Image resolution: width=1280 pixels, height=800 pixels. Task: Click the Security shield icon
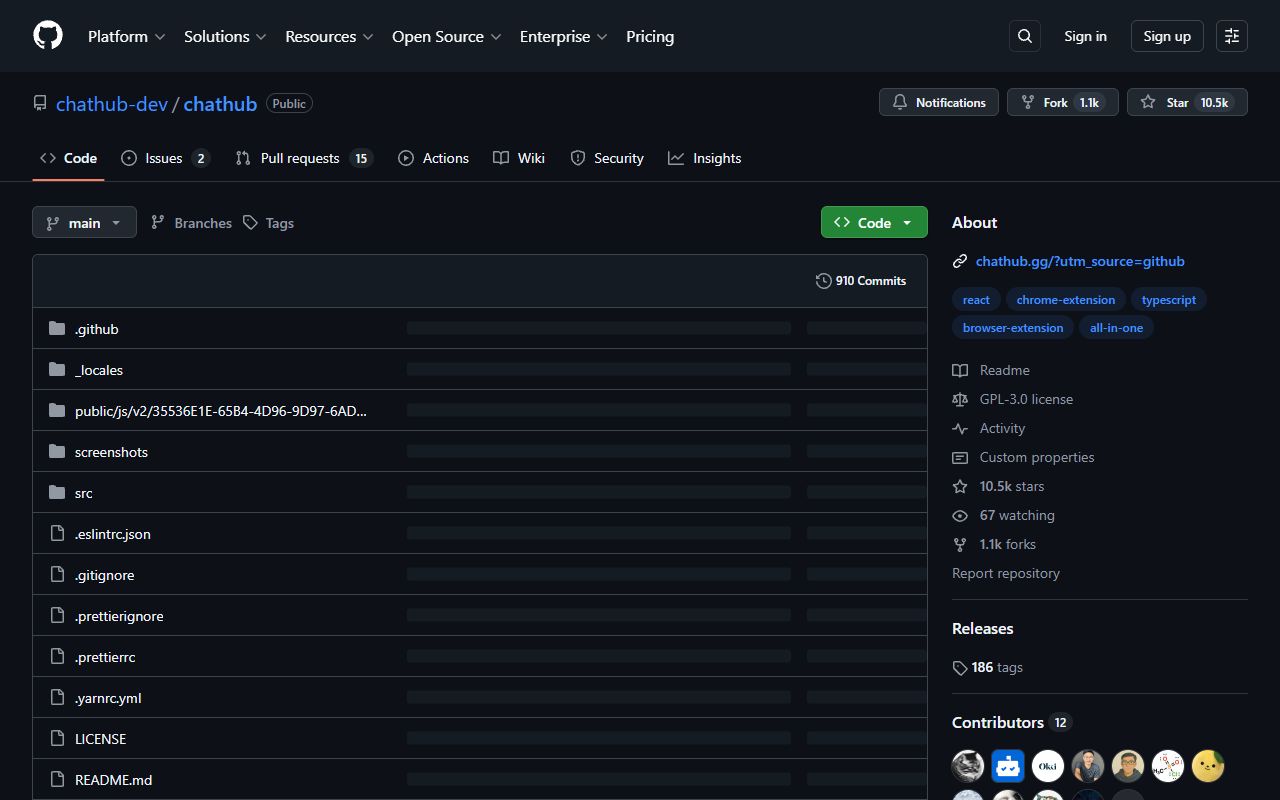pyautogui.click(x=578, y=158)
